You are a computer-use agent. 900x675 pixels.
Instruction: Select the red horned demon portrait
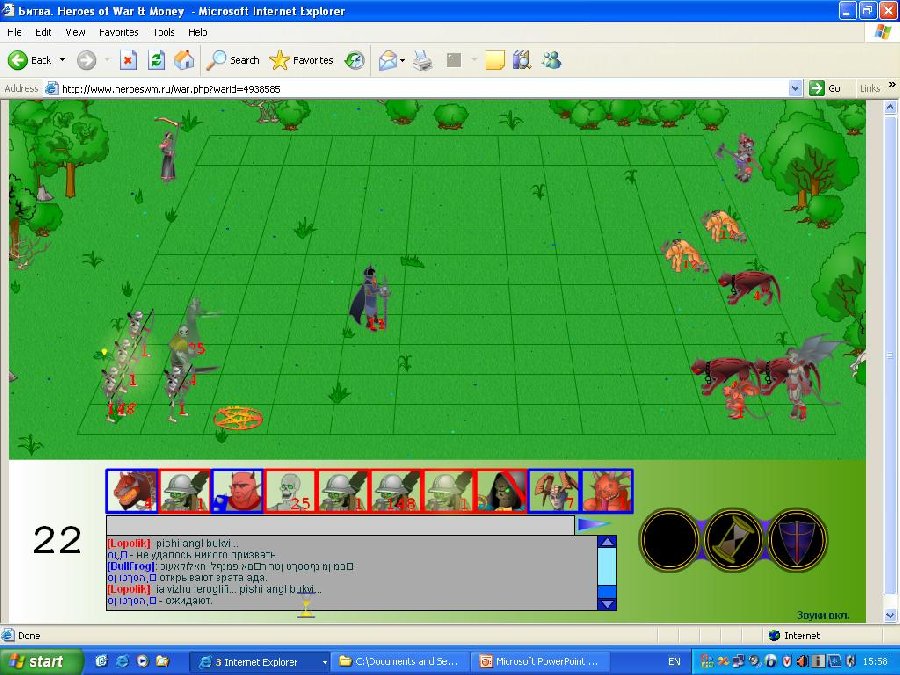tap(238, 491)
